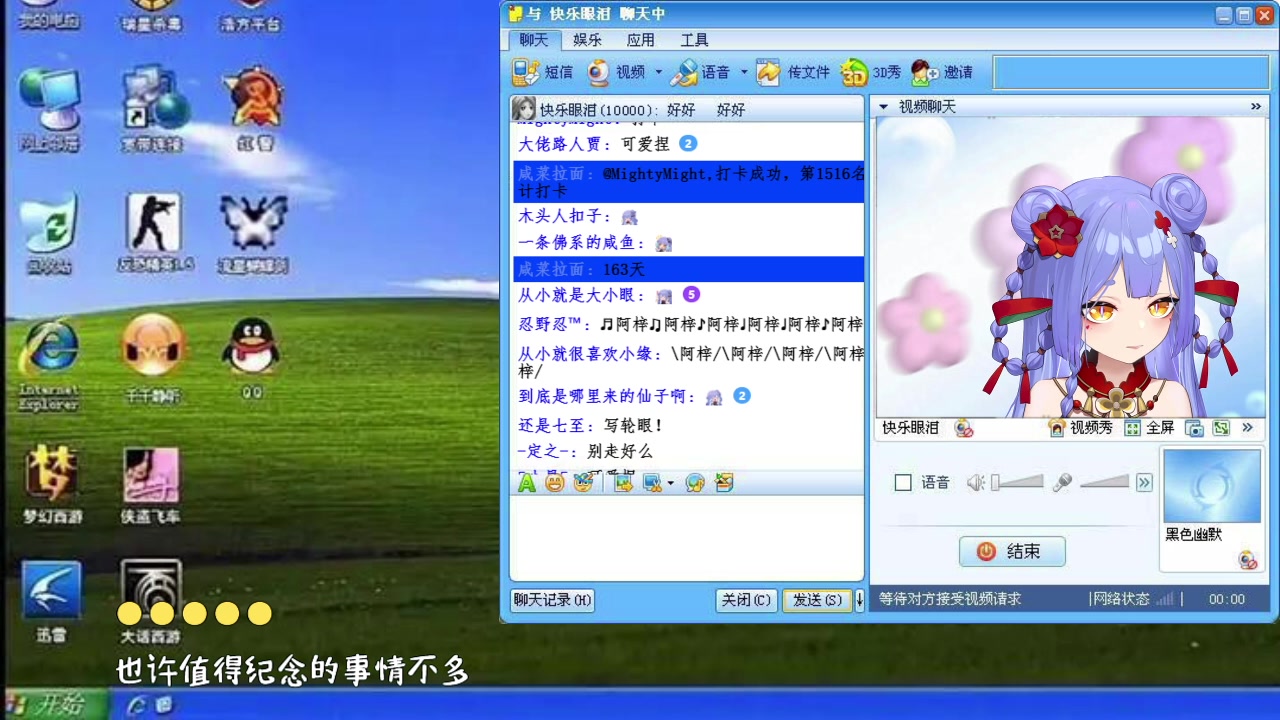Switch to the 应用 tab
The height and width of the screenshot is (720, 1280).
[641, 40]
